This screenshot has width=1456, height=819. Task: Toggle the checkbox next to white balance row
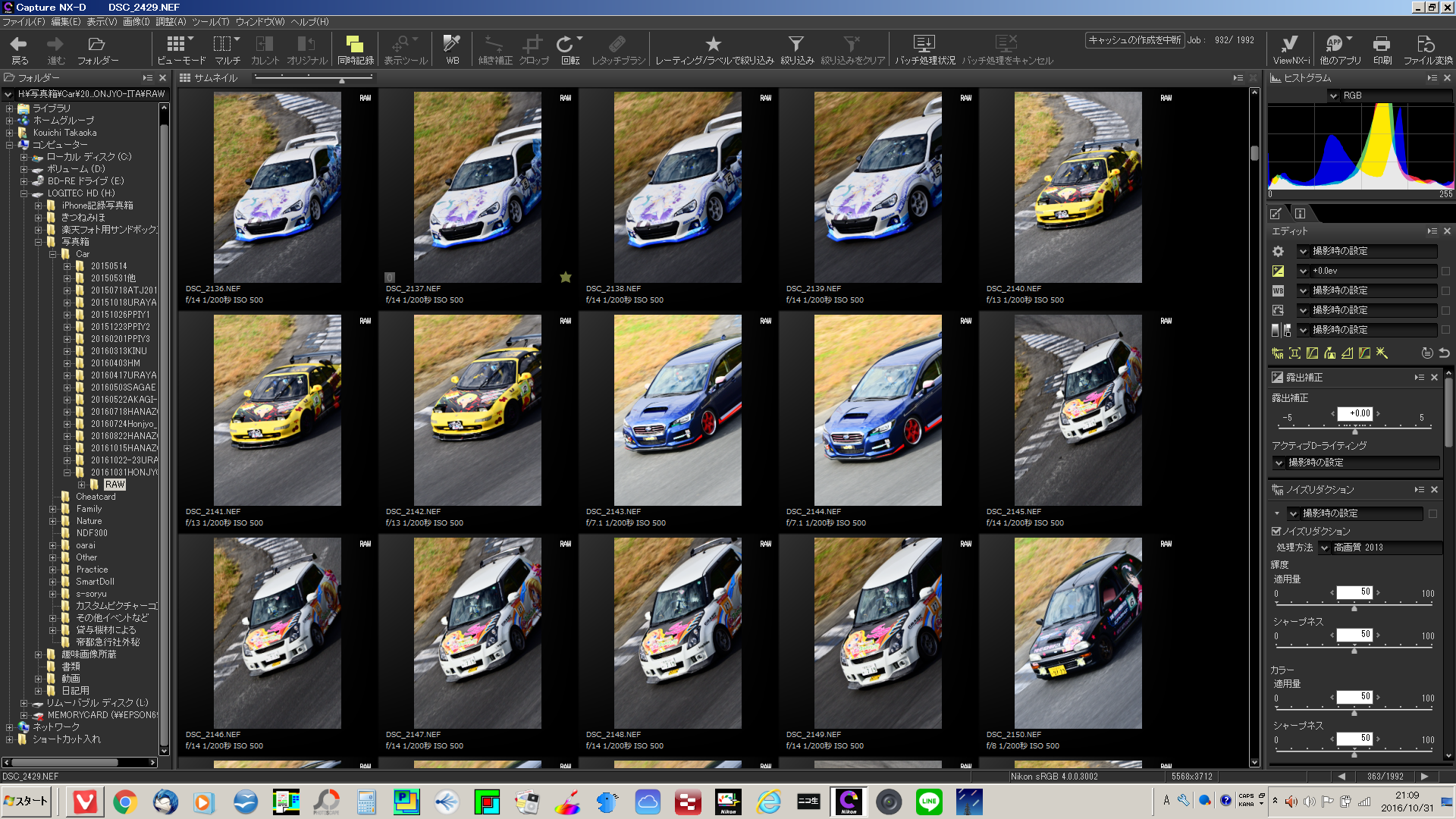tap(1445, 291)
